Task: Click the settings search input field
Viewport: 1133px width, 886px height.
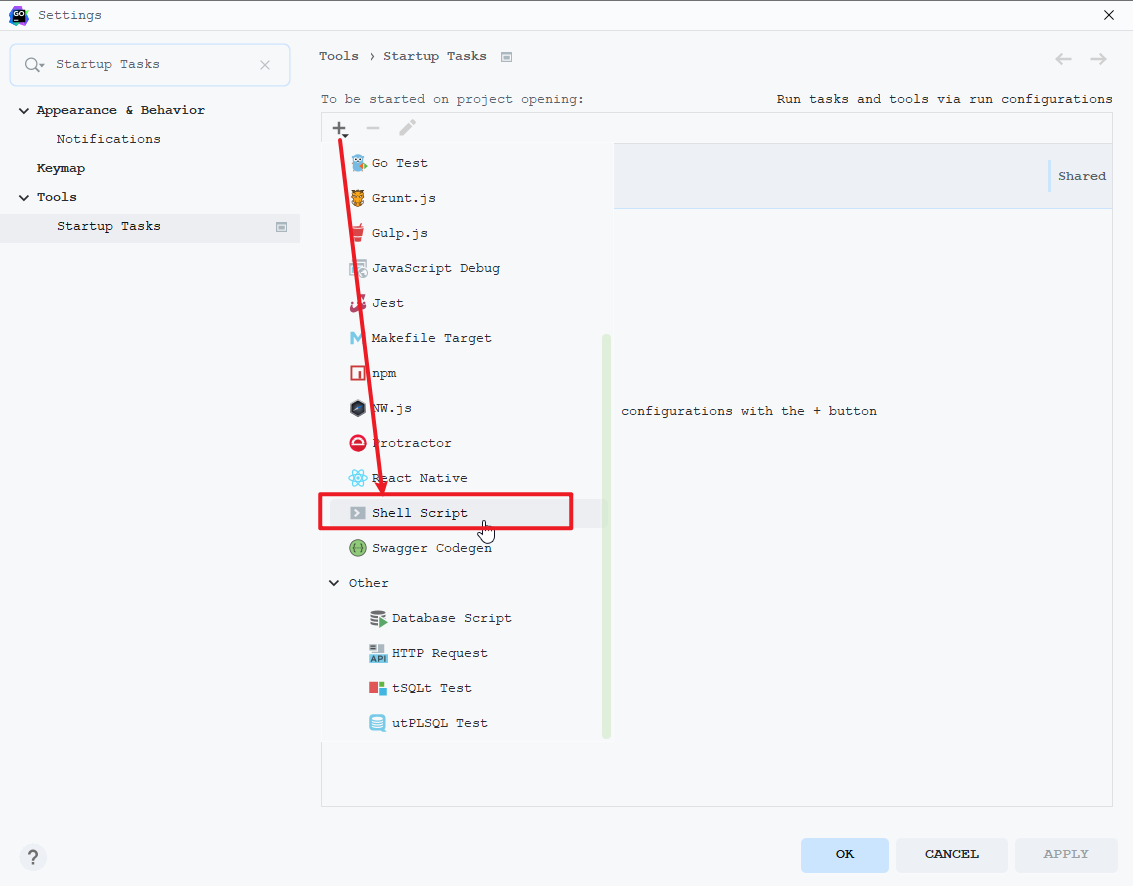Action: pos(150,65)
